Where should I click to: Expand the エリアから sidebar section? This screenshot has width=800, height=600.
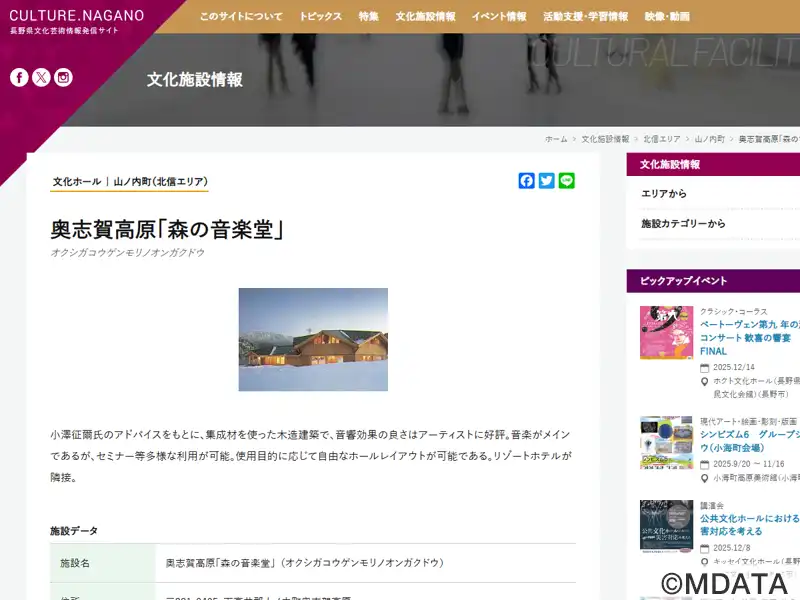(x=664, y=194)
